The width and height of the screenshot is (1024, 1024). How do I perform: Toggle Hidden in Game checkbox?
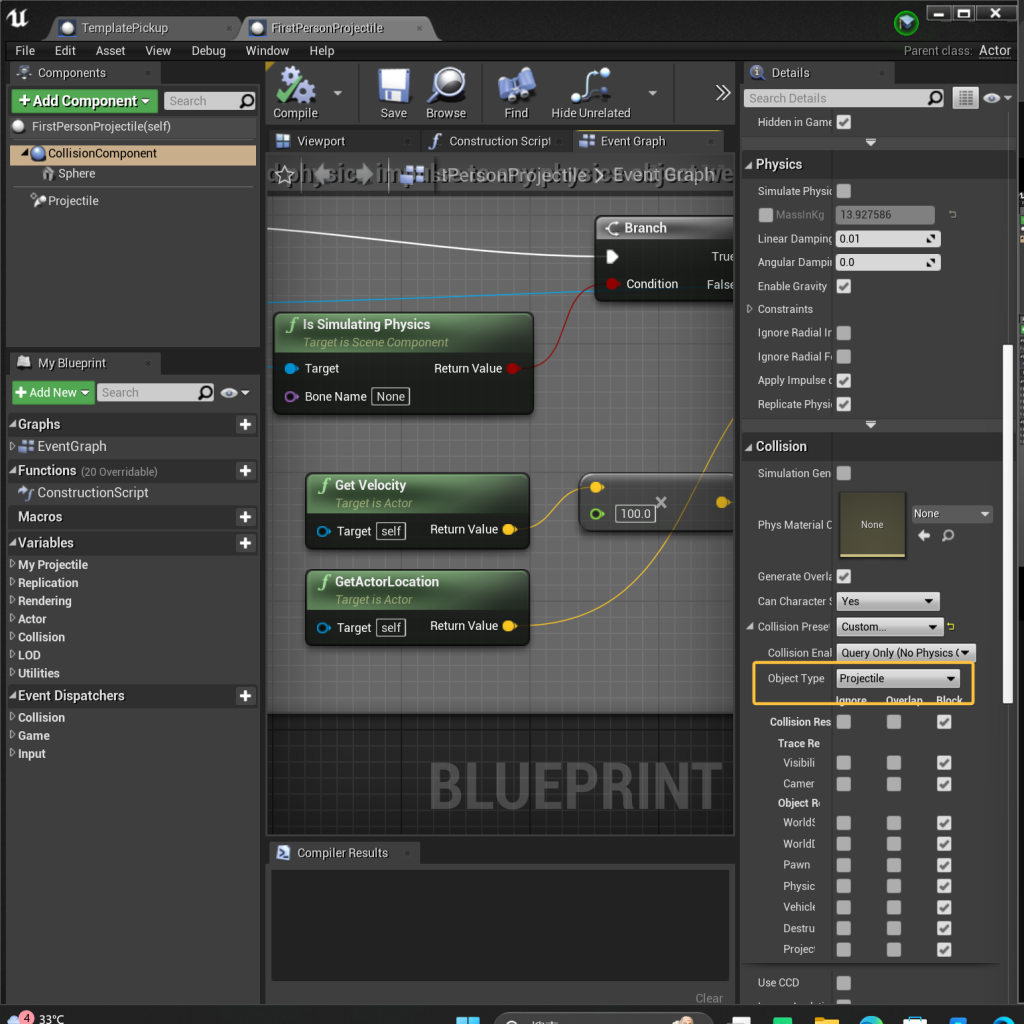tap(844, 122)
